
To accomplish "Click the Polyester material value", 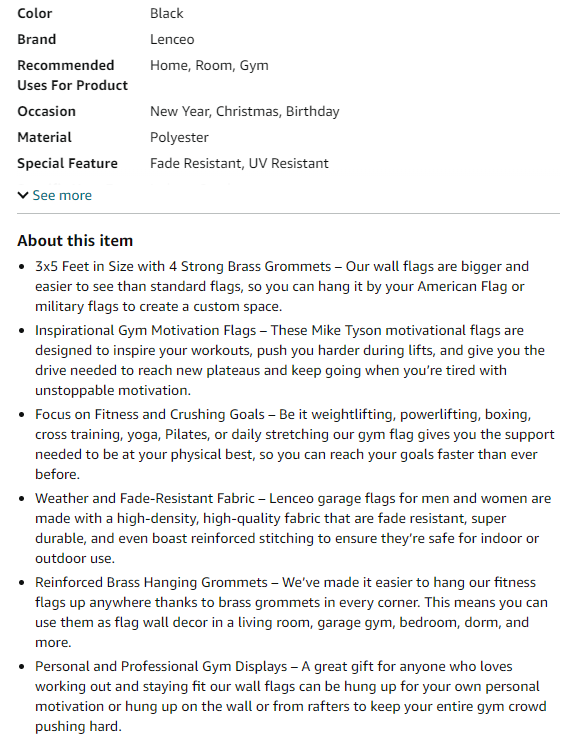I will (x=179, y=138).
